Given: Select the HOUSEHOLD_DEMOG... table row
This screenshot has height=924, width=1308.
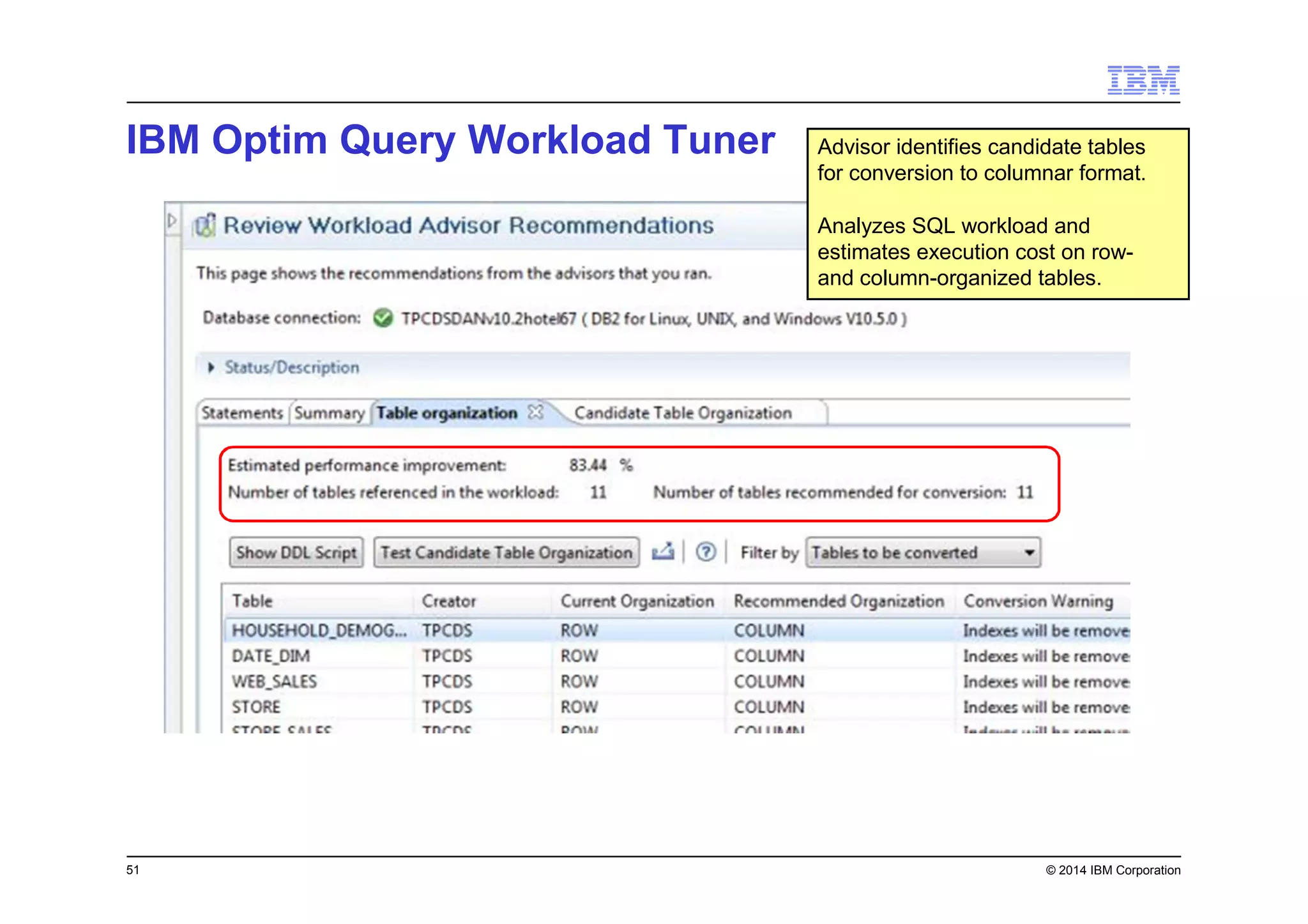Looking at the screenshot, I should [x=677, y=630].
